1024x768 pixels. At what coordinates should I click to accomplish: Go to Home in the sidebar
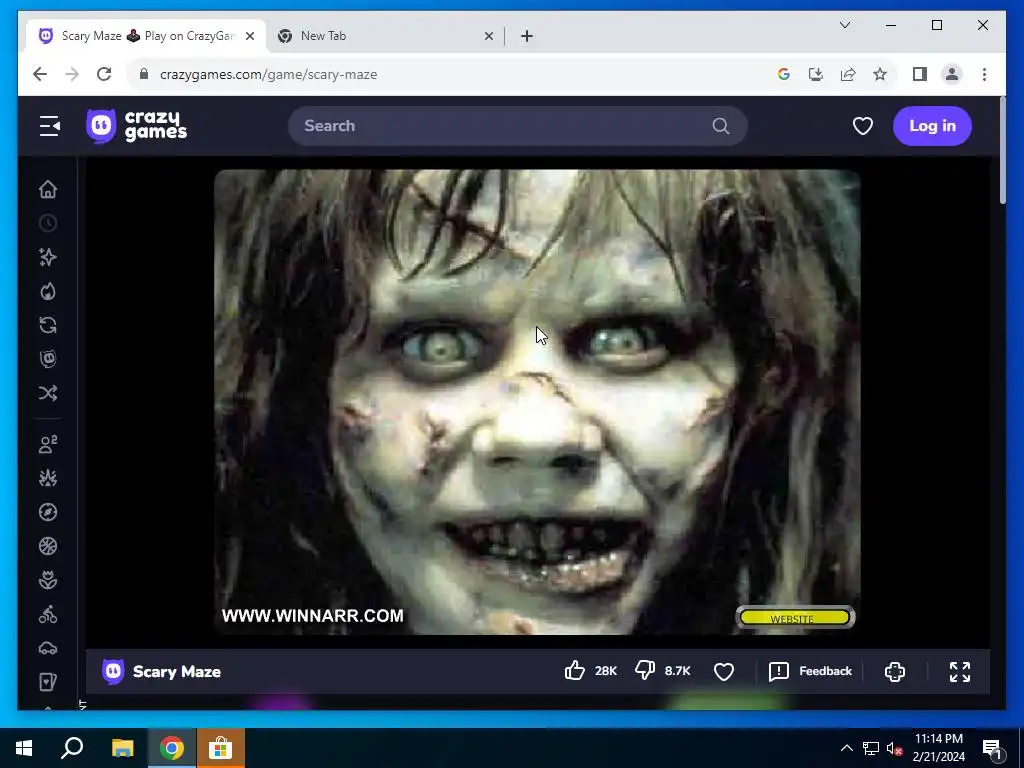48,189
